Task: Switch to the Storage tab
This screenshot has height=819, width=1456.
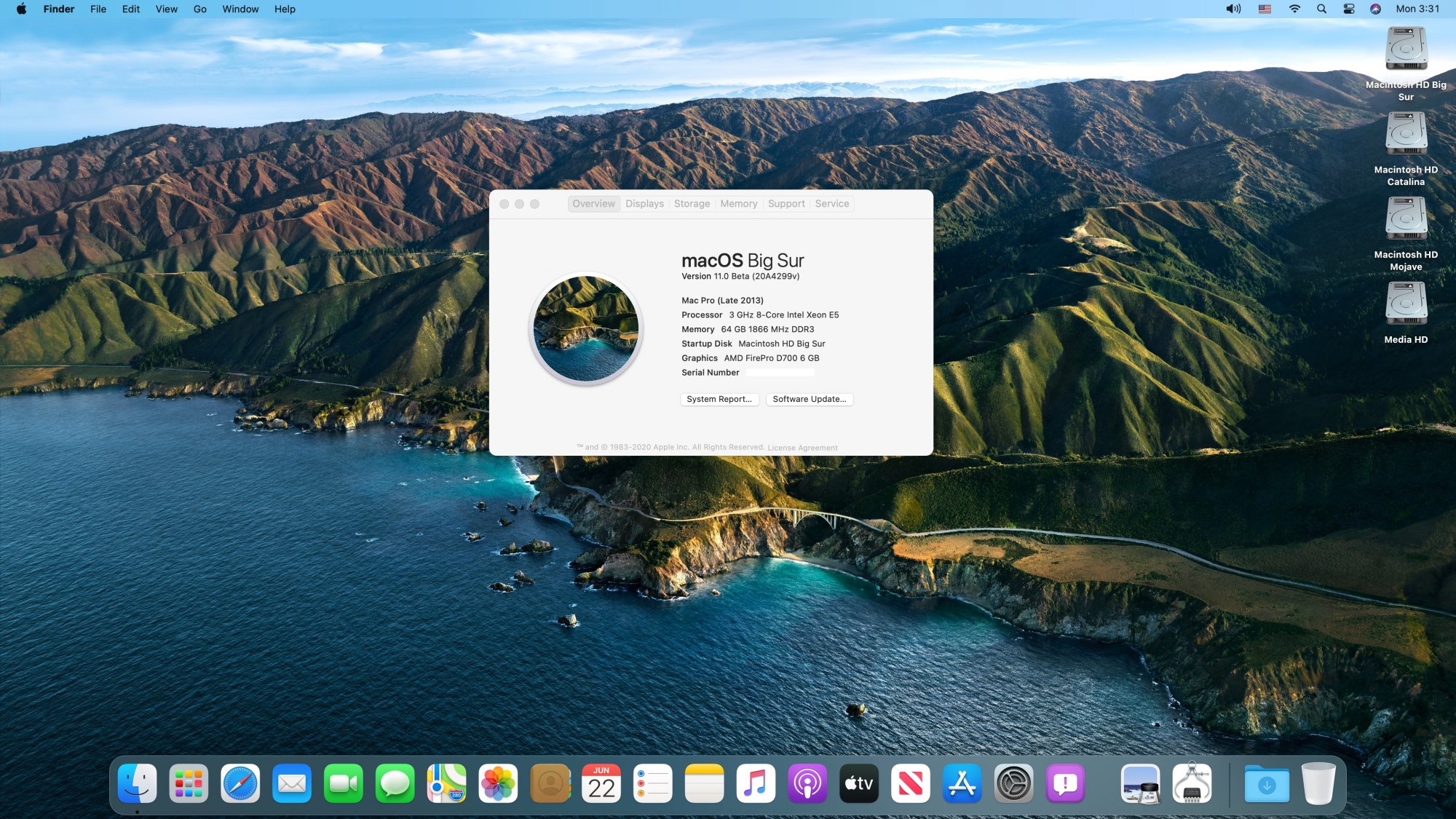Action: click(x=692, y=204)
